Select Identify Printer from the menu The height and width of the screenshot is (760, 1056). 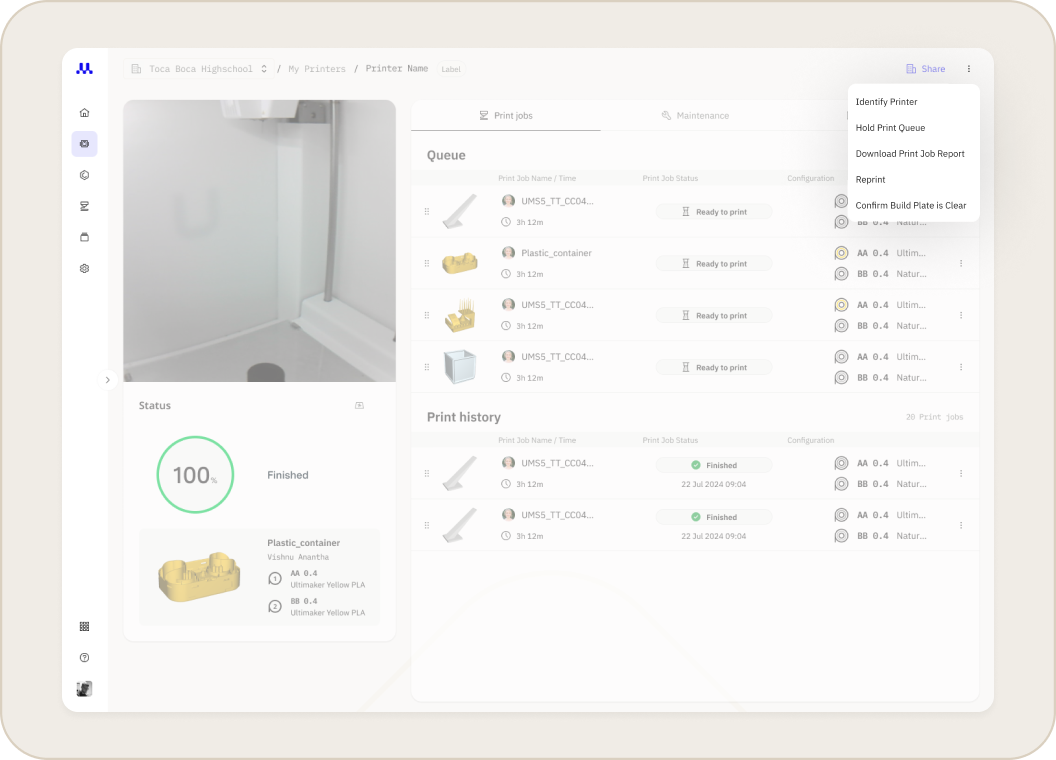(886, 102)
